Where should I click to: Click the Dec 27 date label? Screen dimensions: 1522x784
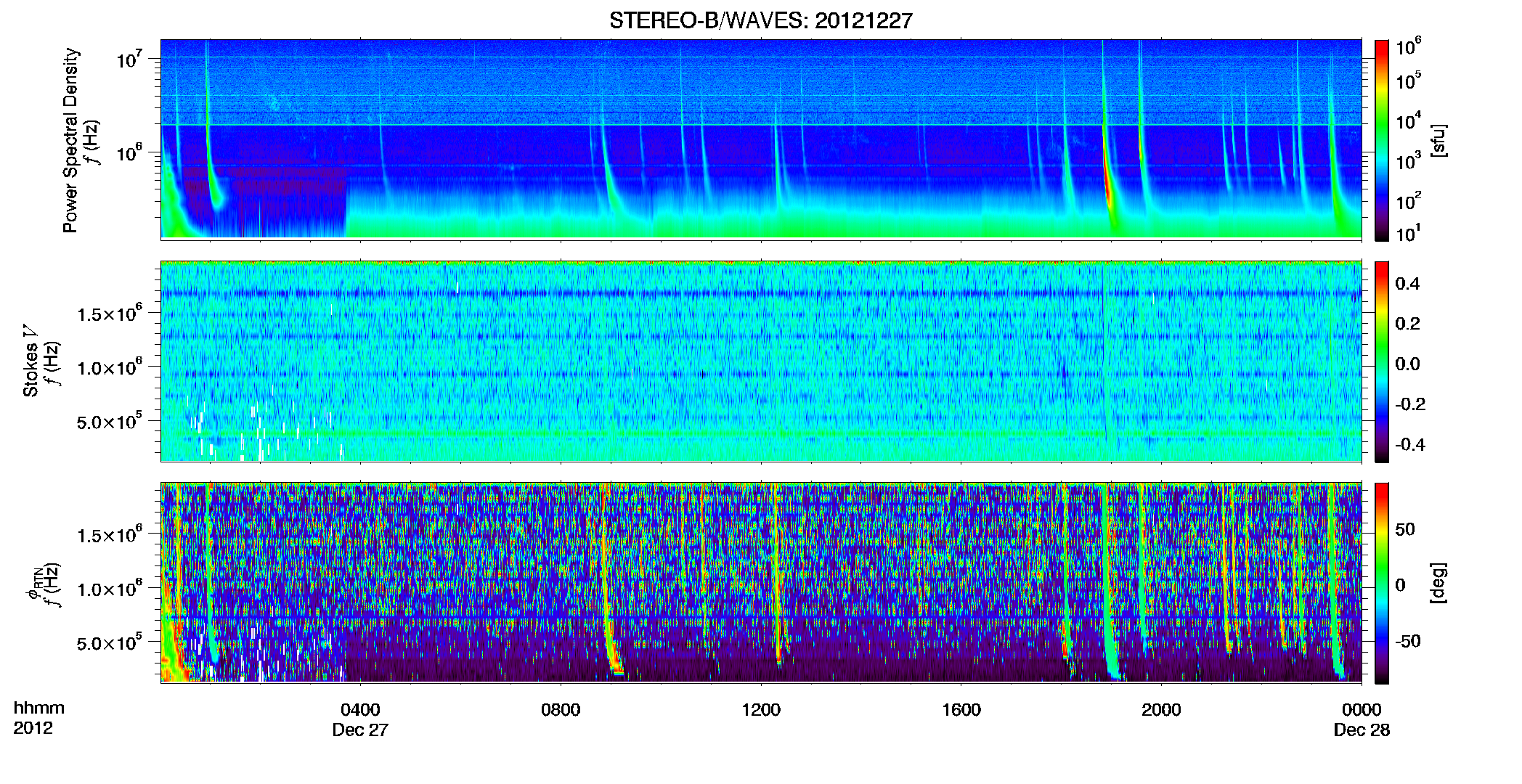coord(360,730)
